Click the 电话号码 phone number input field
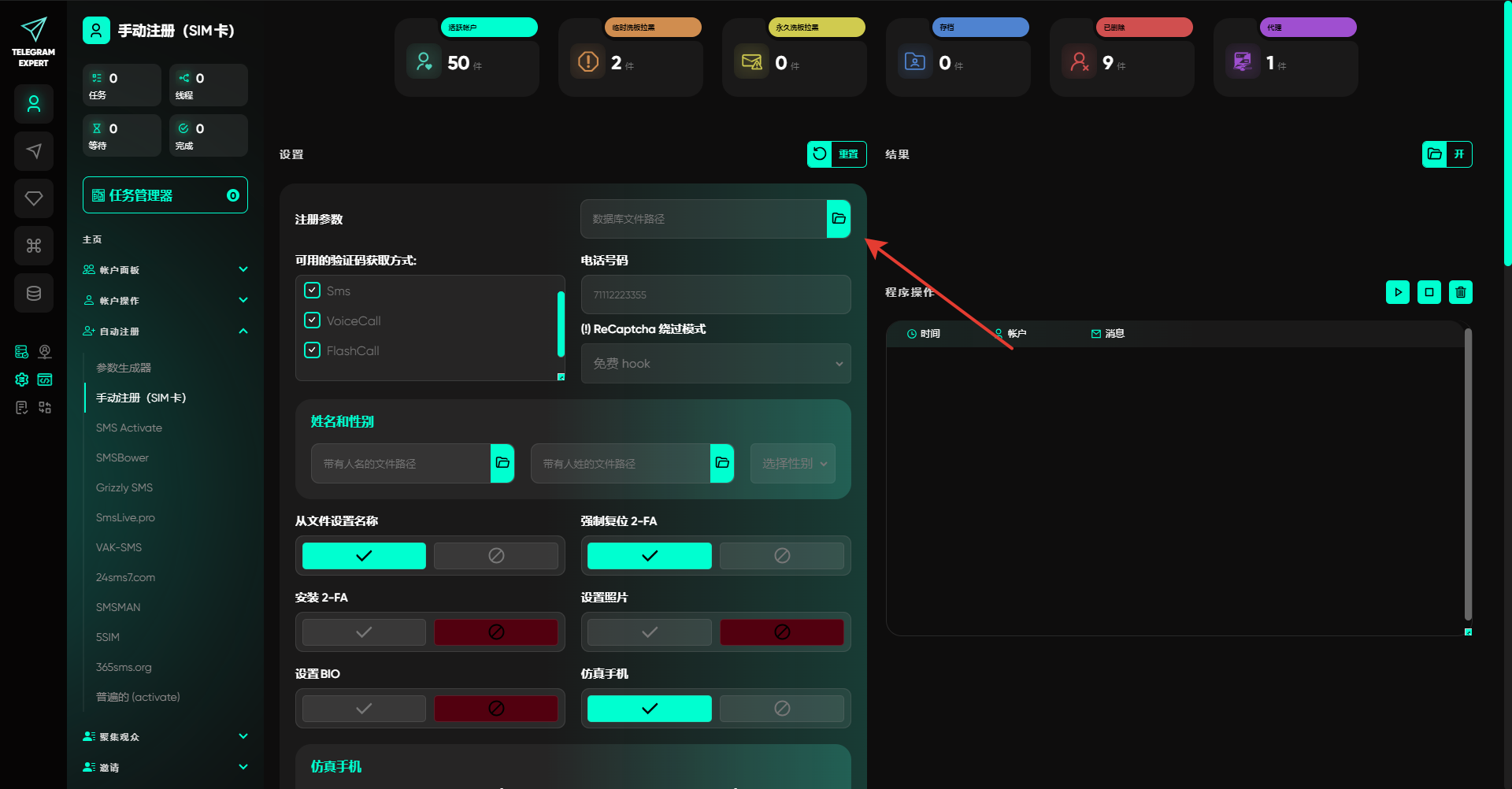 [715, 294]
